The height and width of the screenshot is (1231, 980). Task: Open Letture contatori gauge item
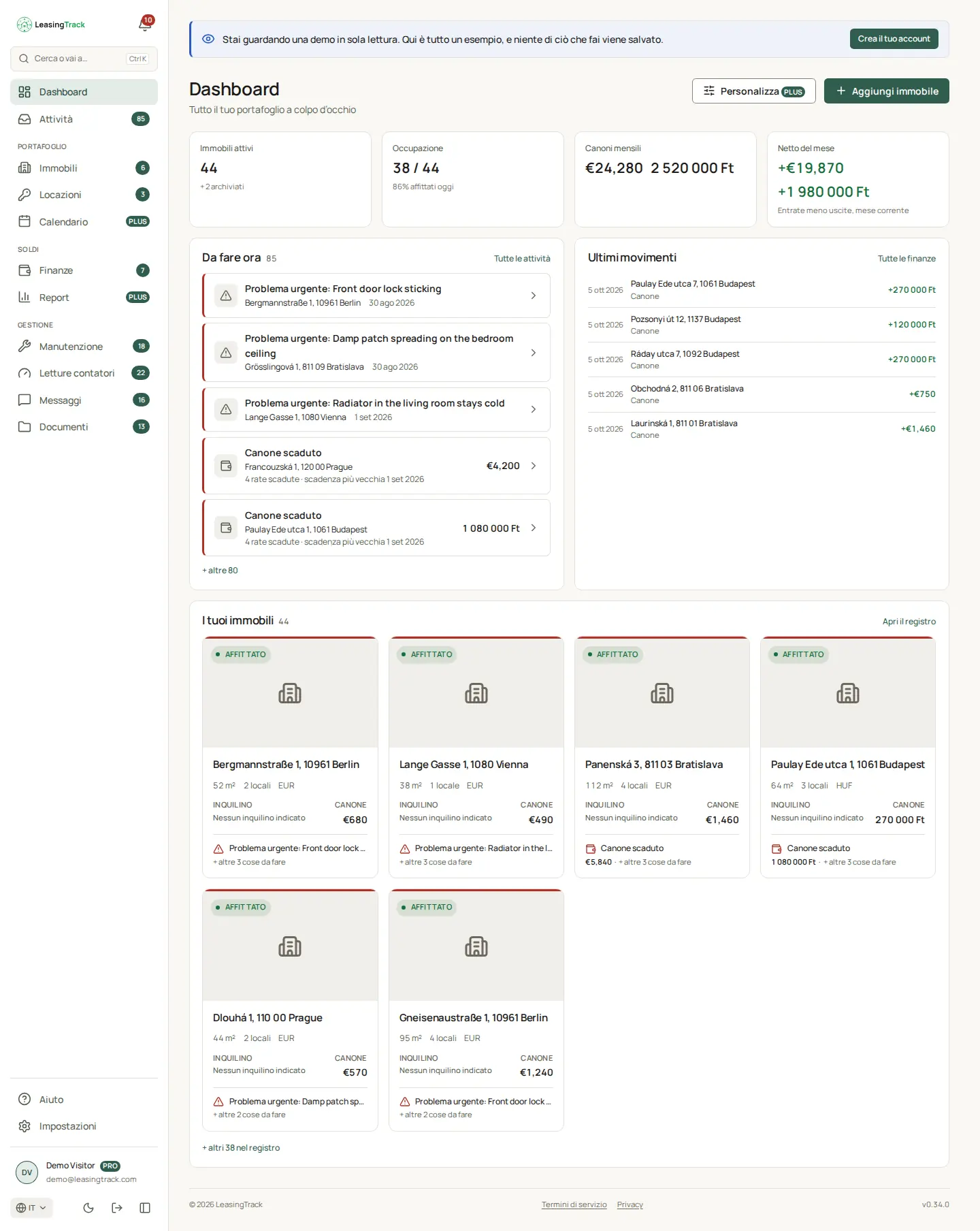84,373
